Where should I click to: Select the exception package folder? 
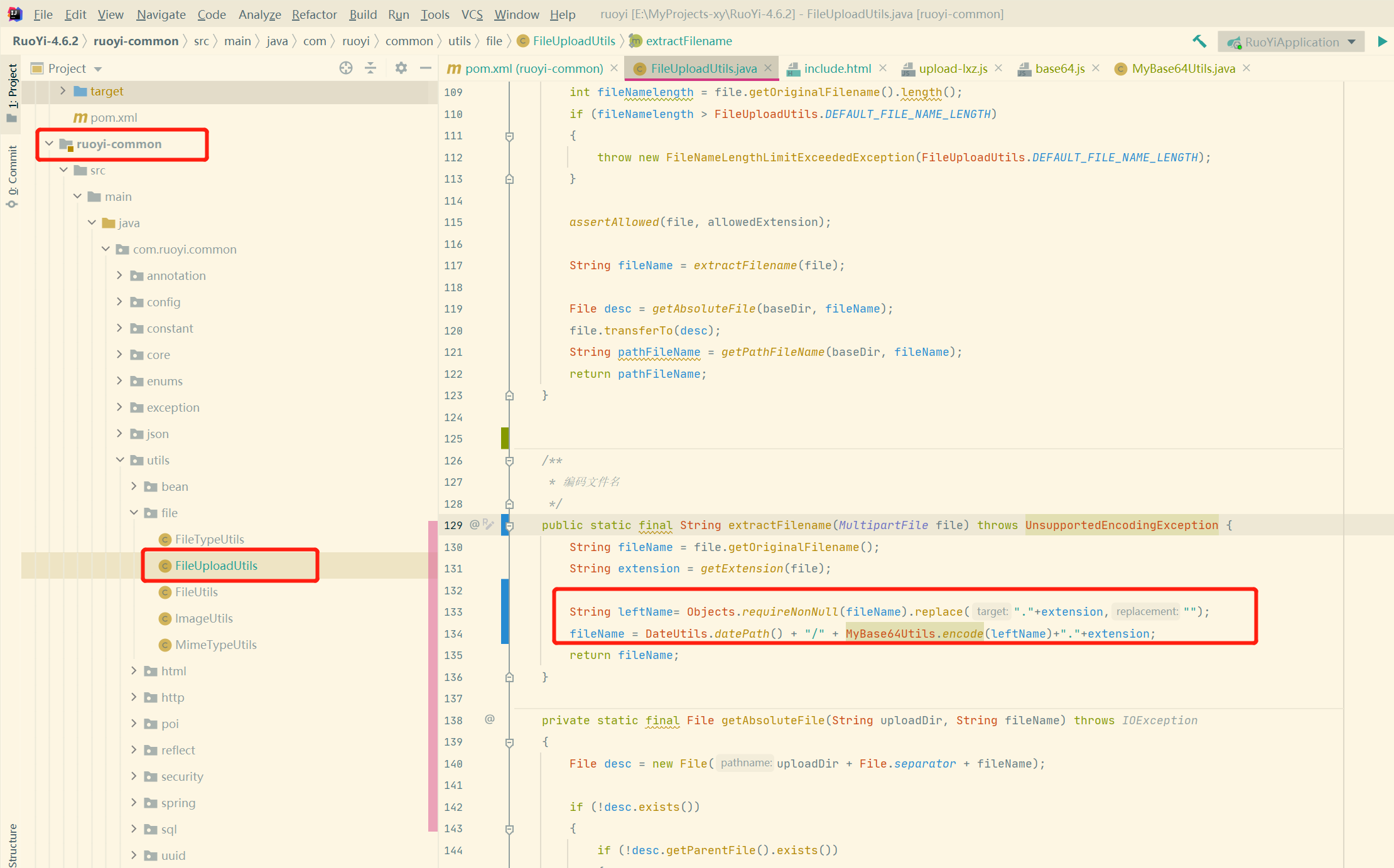165,407
